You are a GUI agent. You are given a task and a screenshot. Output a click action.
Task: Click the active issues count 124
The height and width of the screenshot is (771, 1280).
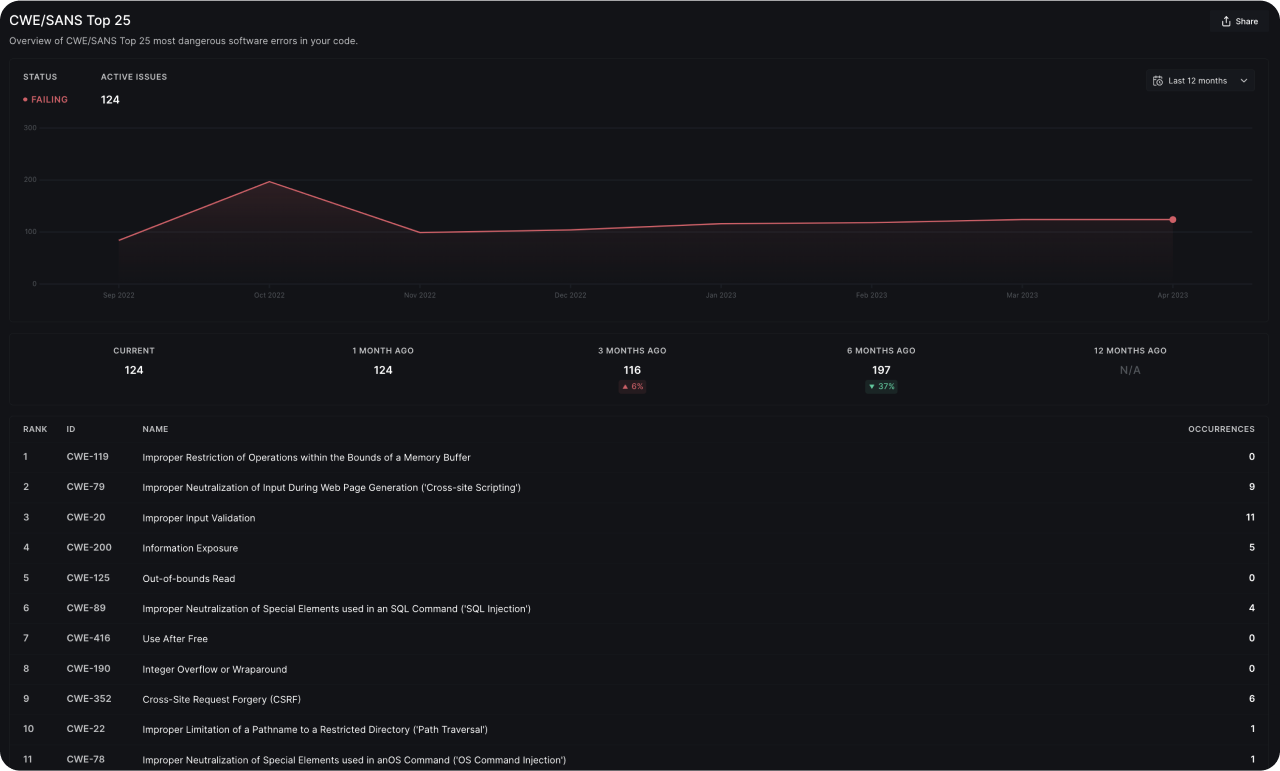click(x=110, y=100)
